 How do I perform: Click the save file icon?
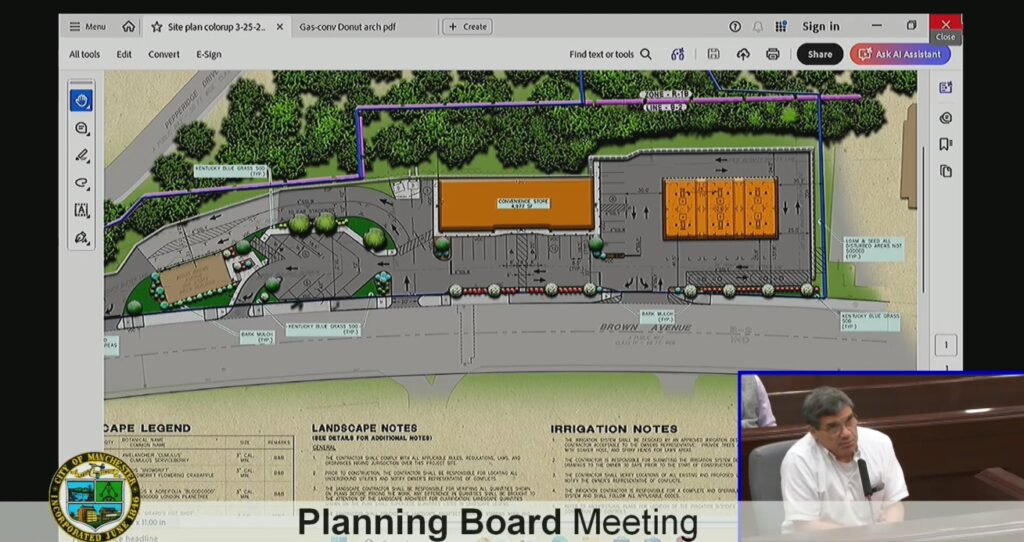[x=713, y=54]
